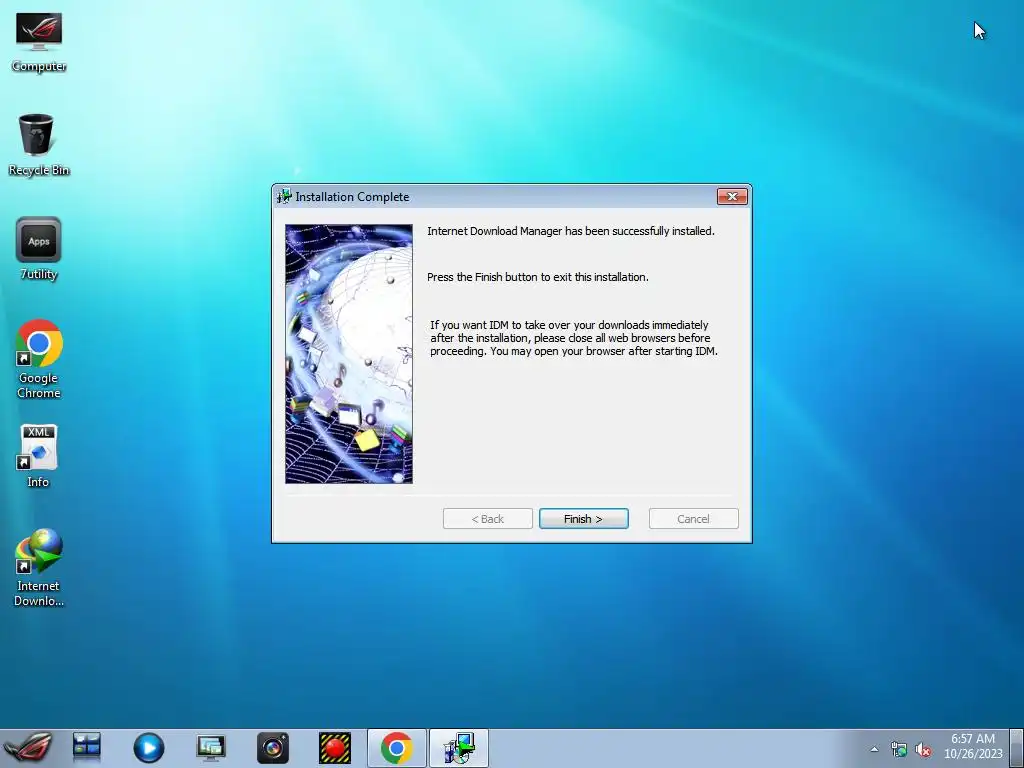
Task: Click the installer title bar icon
Action: click(284, 196)
